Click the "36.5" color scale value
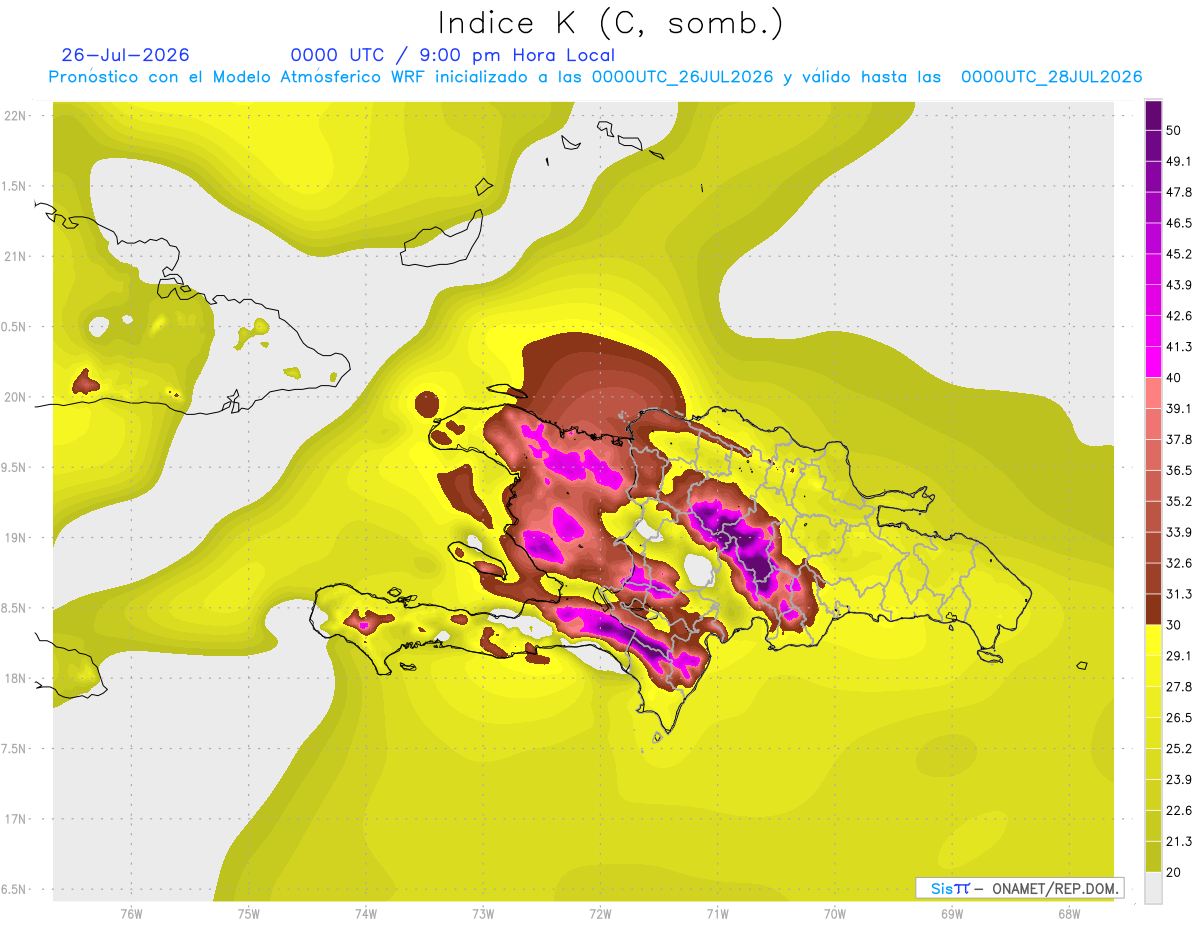Image resolution: width=1200 pixels, height=927 pixels. (1179, 470)
